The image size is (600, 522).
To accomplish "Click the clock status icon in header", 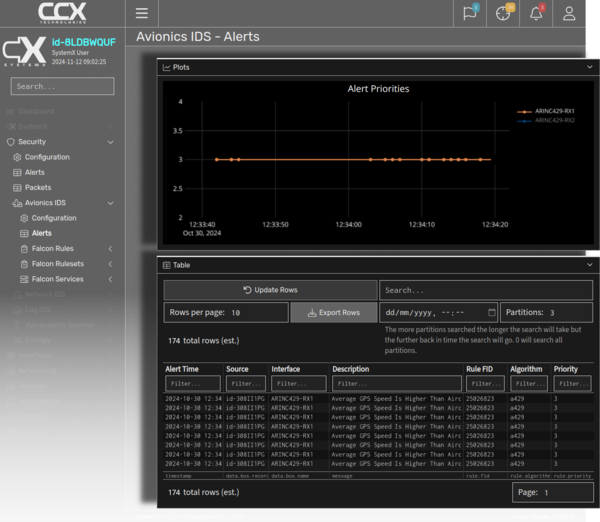I will (503, 13).
